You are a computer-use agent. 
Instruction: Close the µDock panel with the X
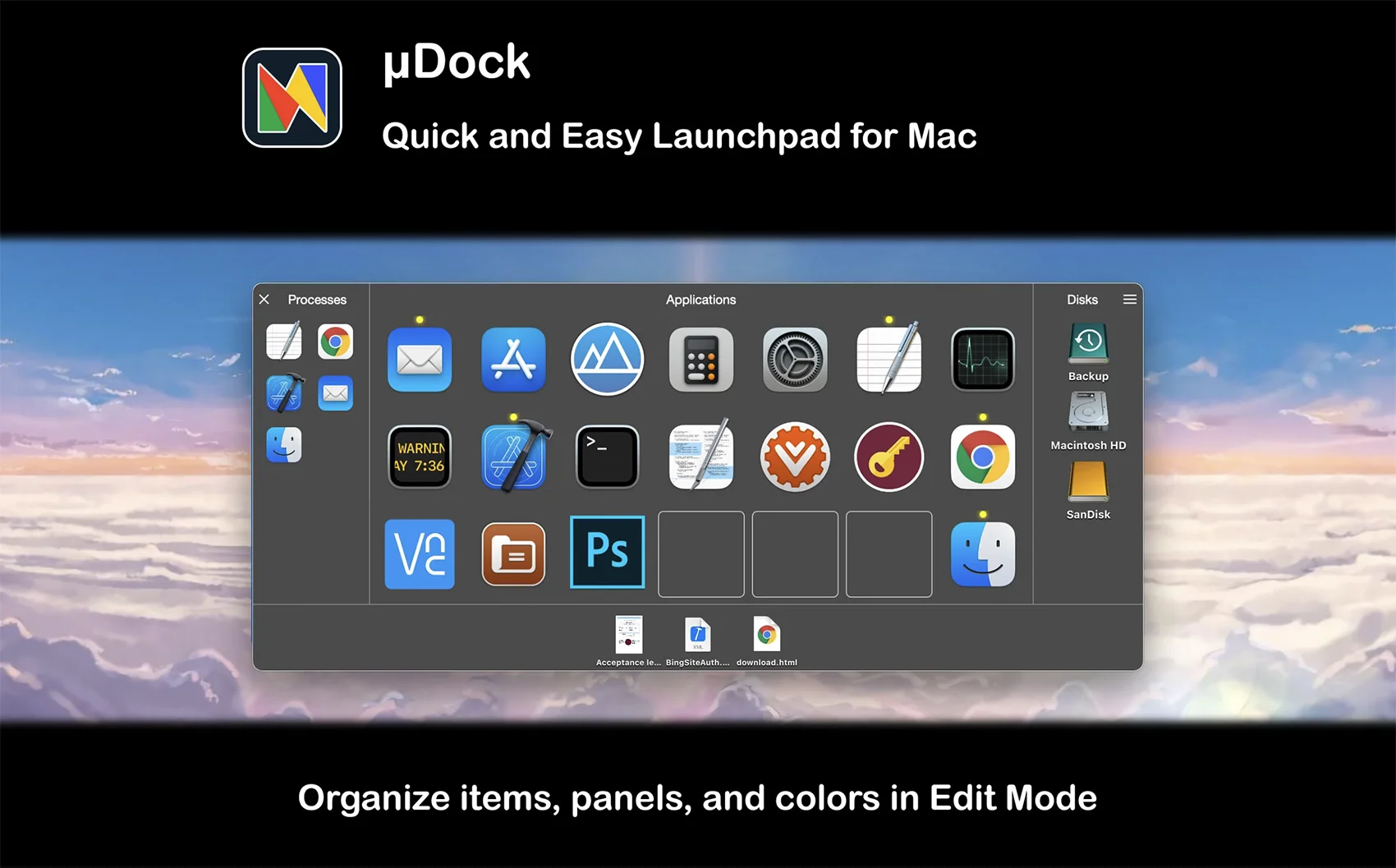pyautogui.click(x=264, y=300)
